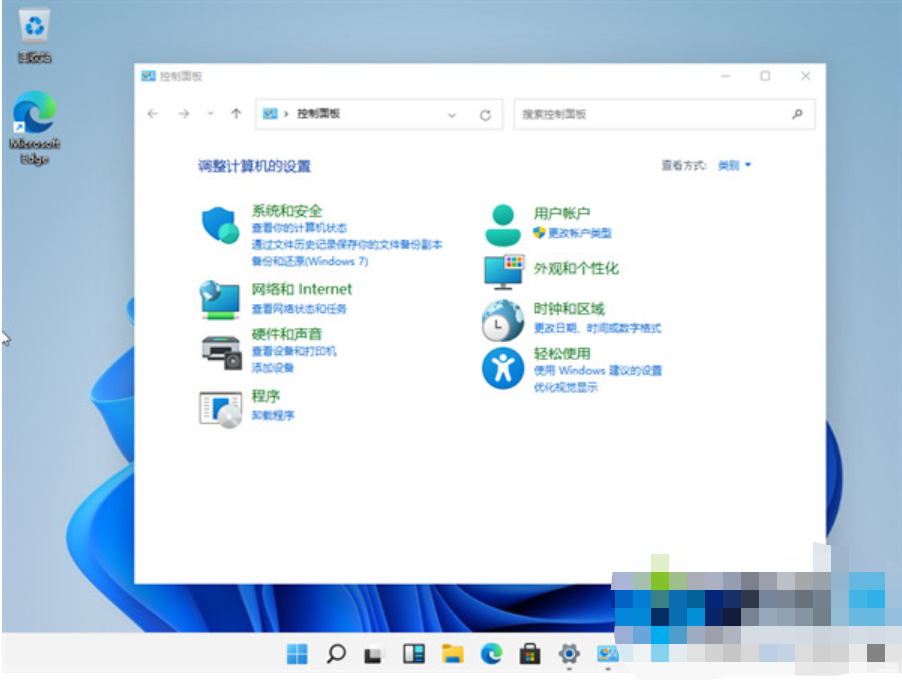Click inside the 搜索控制面板 search box
The image size is (902, 680).
pos(650,115)
